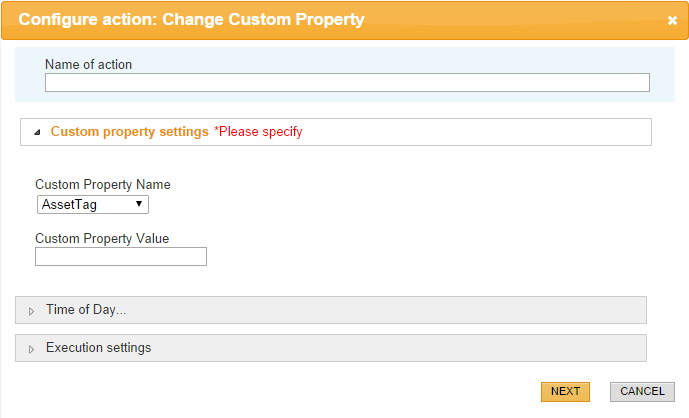This screenshot has height=418, width=689.
Task: Open the AssetTag property name dropdown
Action: (x=92, y=204)
